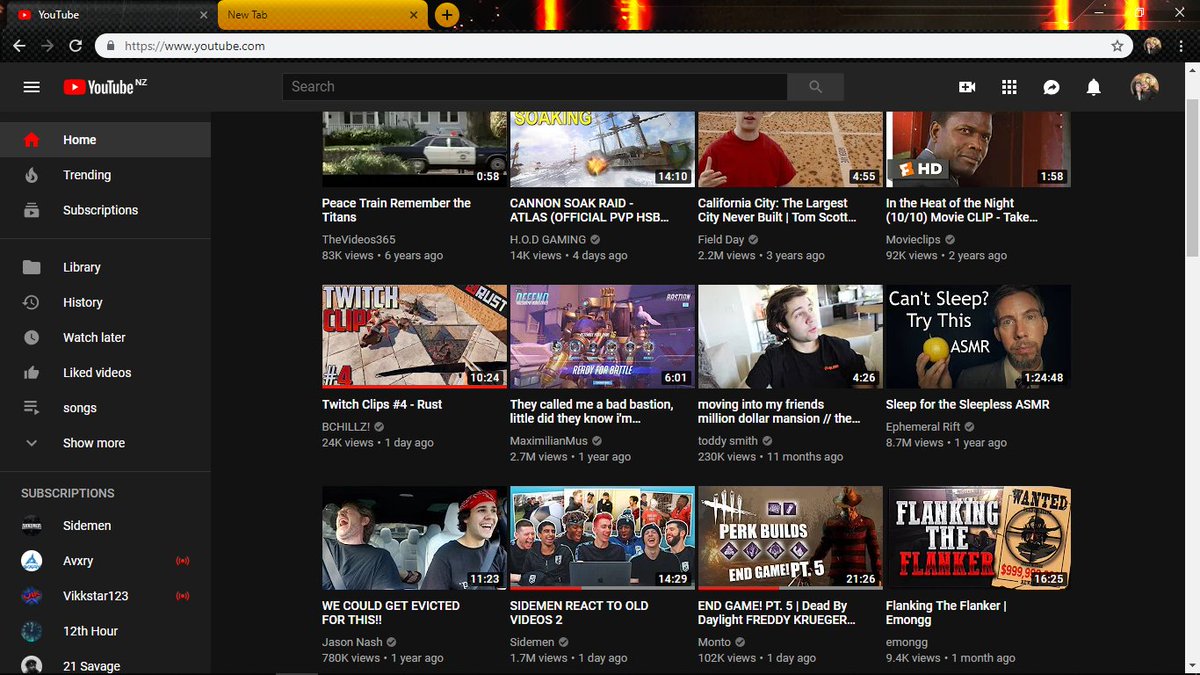Go to Home in sidebar
Viewport: 1200px width, 675px height.
tap(105, 140)
